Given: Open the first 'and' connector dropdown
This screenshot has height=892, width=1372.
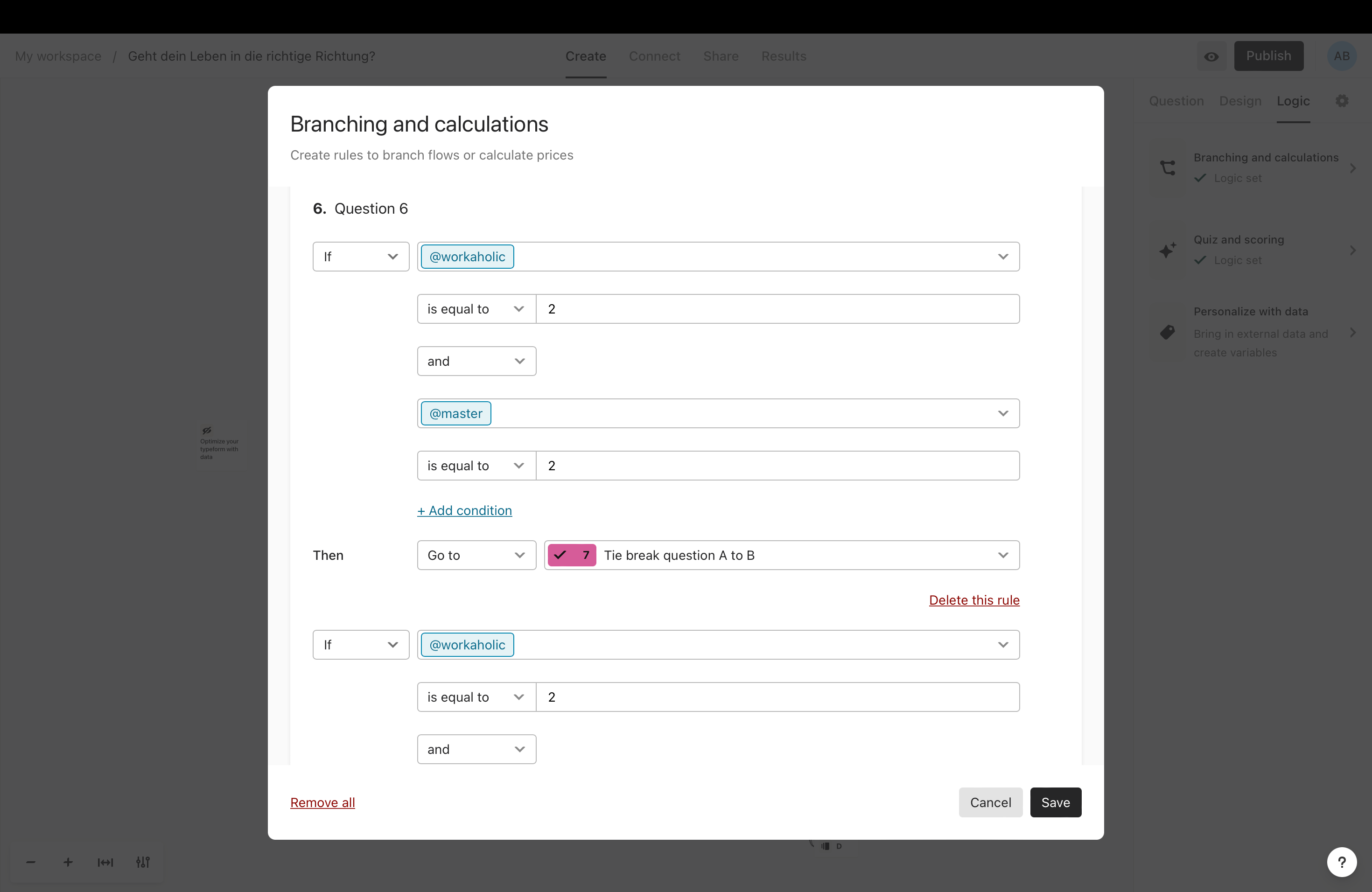Looking at the screenshot, I should [476, 361].
